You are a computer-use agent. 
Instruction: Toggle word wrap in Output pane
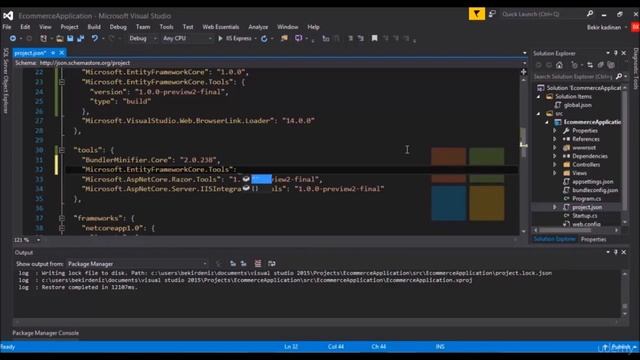point(271,264)
